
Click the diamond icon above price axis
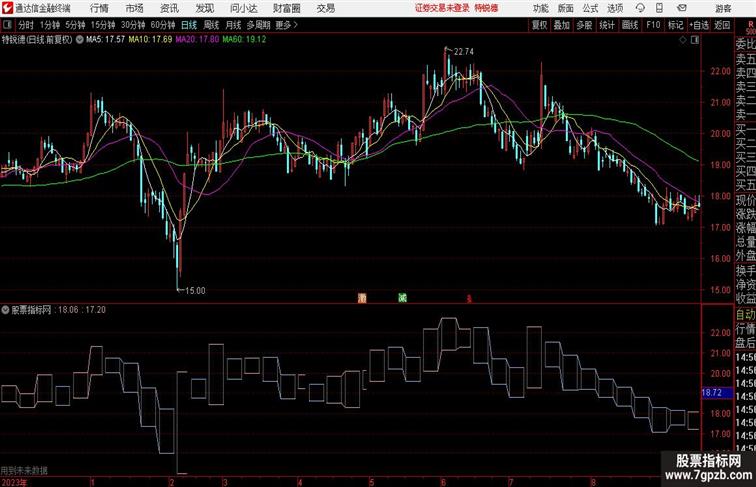point(683,40)
